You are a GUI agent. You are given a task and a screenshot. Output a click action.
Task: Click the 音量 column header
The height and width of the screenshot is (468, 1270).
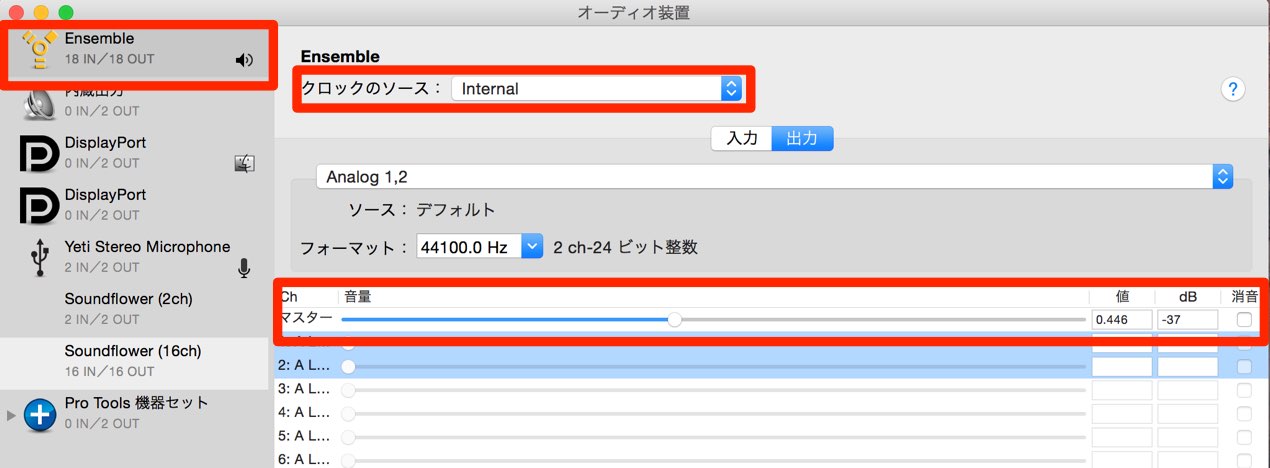click(x=358, y=297)
